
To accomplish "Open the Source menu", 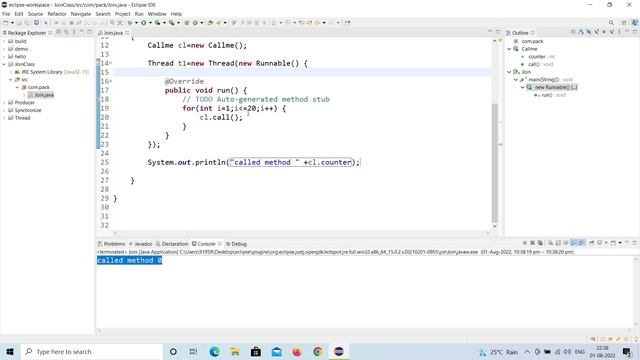I will coord(35,14).
